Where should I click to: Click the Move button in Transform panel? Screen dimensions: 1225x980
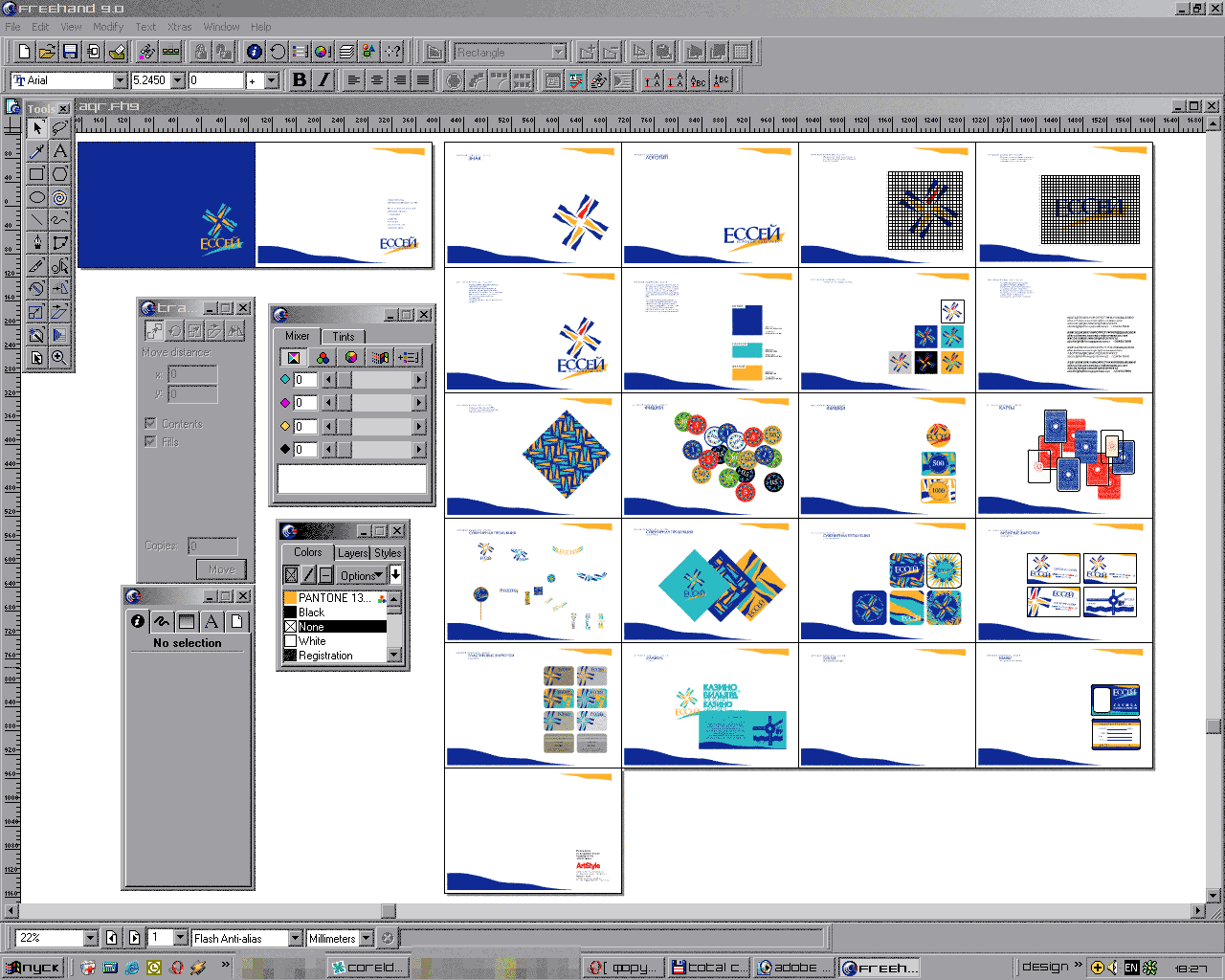click(x=221, y=569)
